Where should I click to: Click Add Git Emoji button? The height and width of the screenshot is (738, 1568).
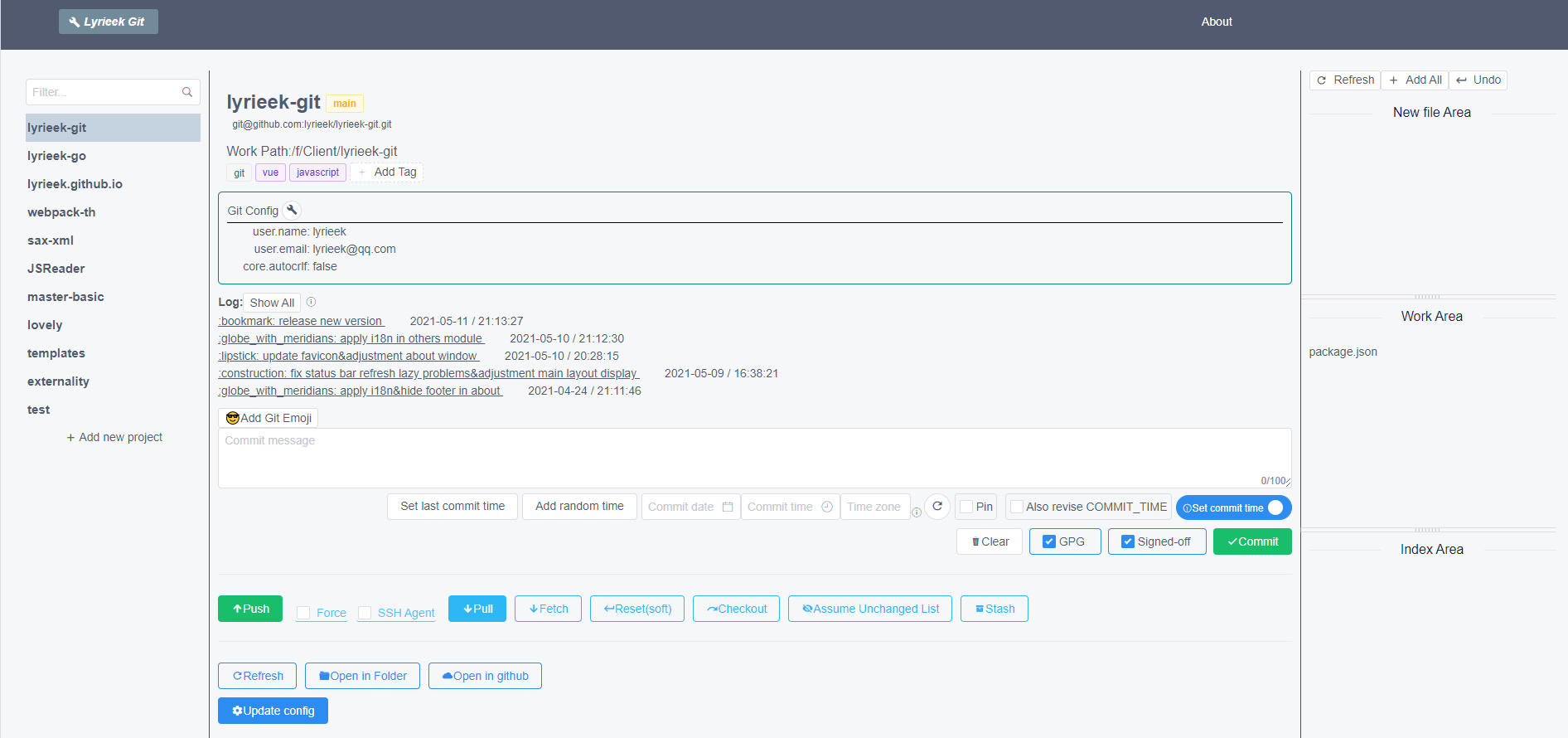point(268,418)
